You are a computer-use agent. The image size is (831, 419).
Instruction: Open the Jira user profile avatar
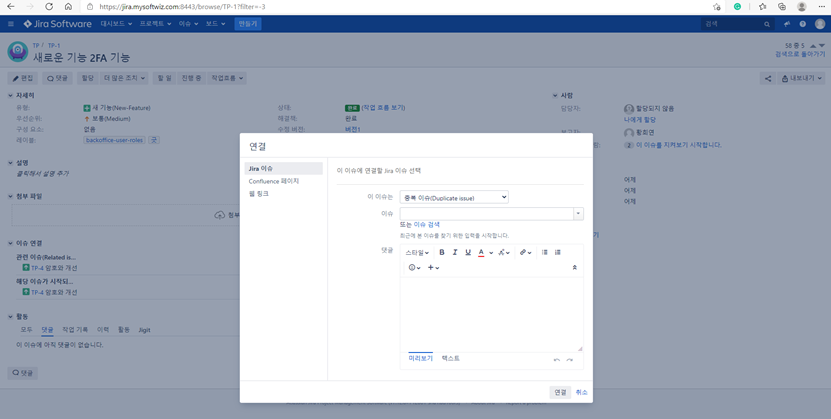(820, 24)
